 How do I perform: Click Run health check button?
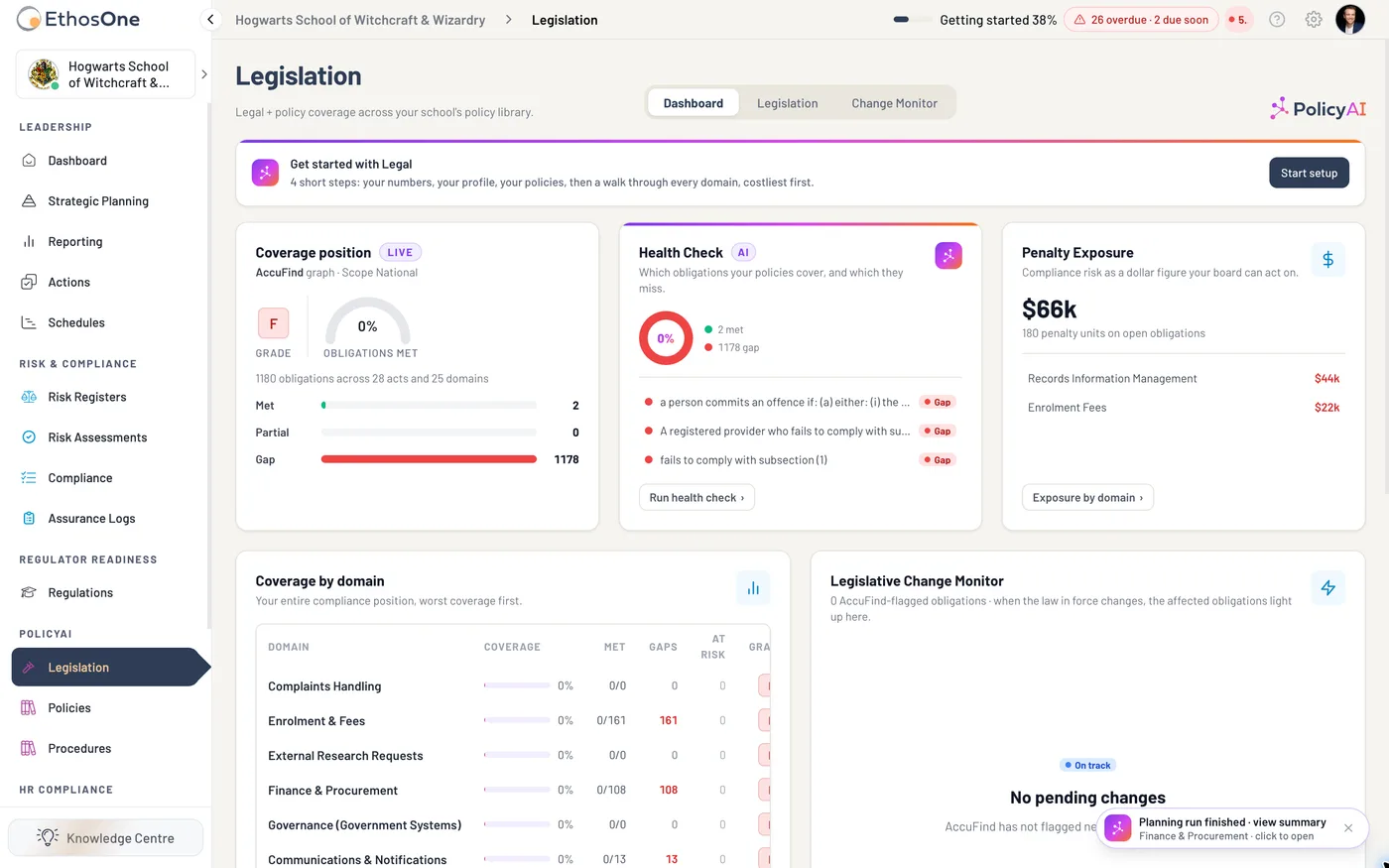[696, 498]
